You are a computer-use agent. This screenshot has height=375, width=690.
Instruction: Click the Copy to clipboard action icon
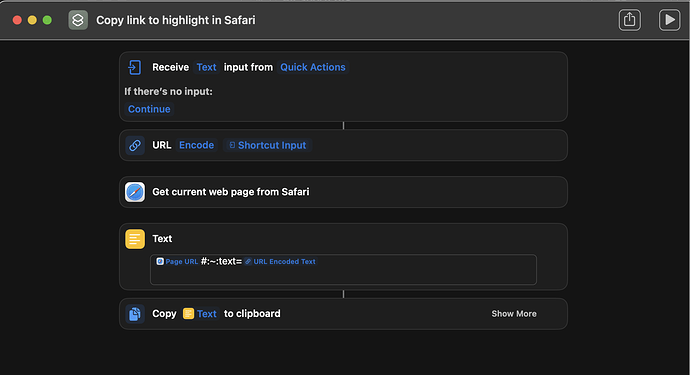[135, 314]
